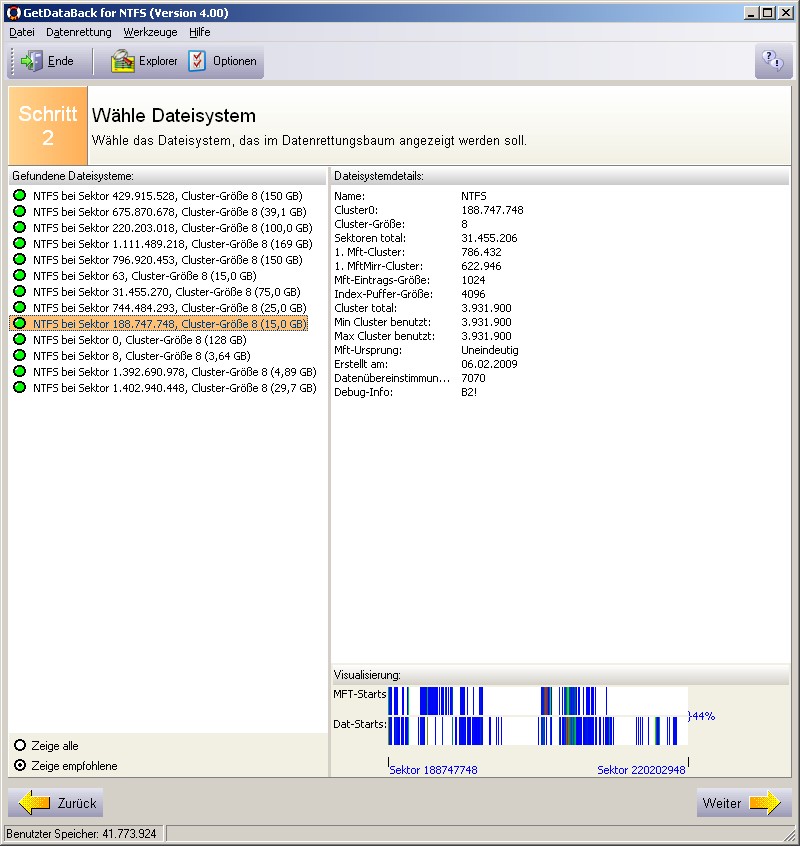Click the green dot for sector 429.915.528
The width and height of the screenshot is (800, 846).
click(x=19, y=195)
